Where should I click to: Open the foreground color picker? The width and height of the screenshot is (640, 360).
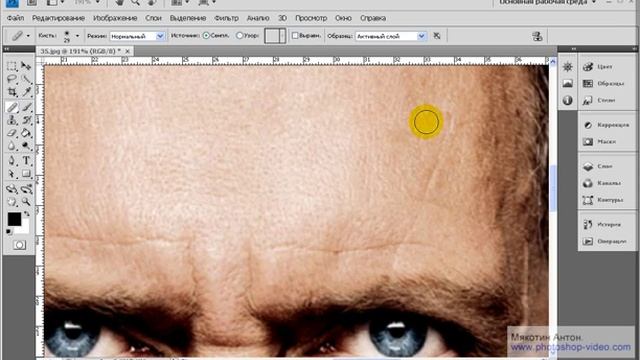(x=14, y=219)
